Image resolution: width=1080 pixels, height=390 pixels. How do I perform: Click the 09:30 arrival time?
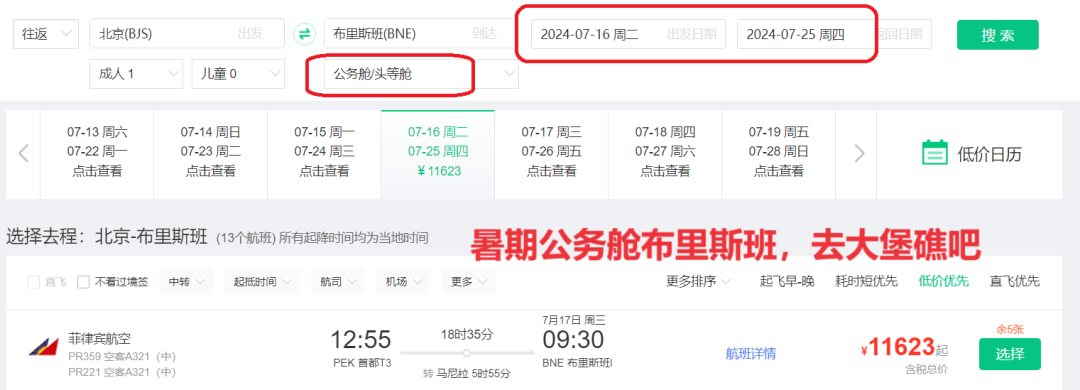point(573,339)
